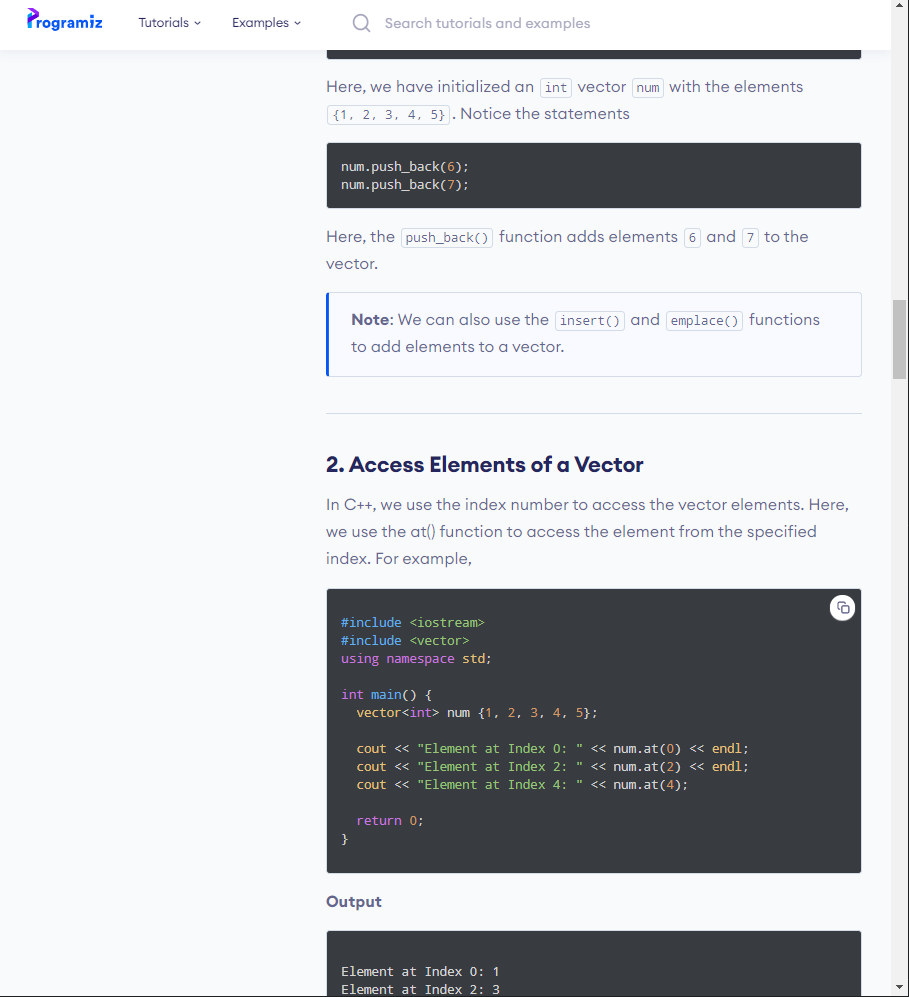Open the Tutorials dropdown menu
The height and width of the screenshot is (997, 909).
click(x=170, y=23)
